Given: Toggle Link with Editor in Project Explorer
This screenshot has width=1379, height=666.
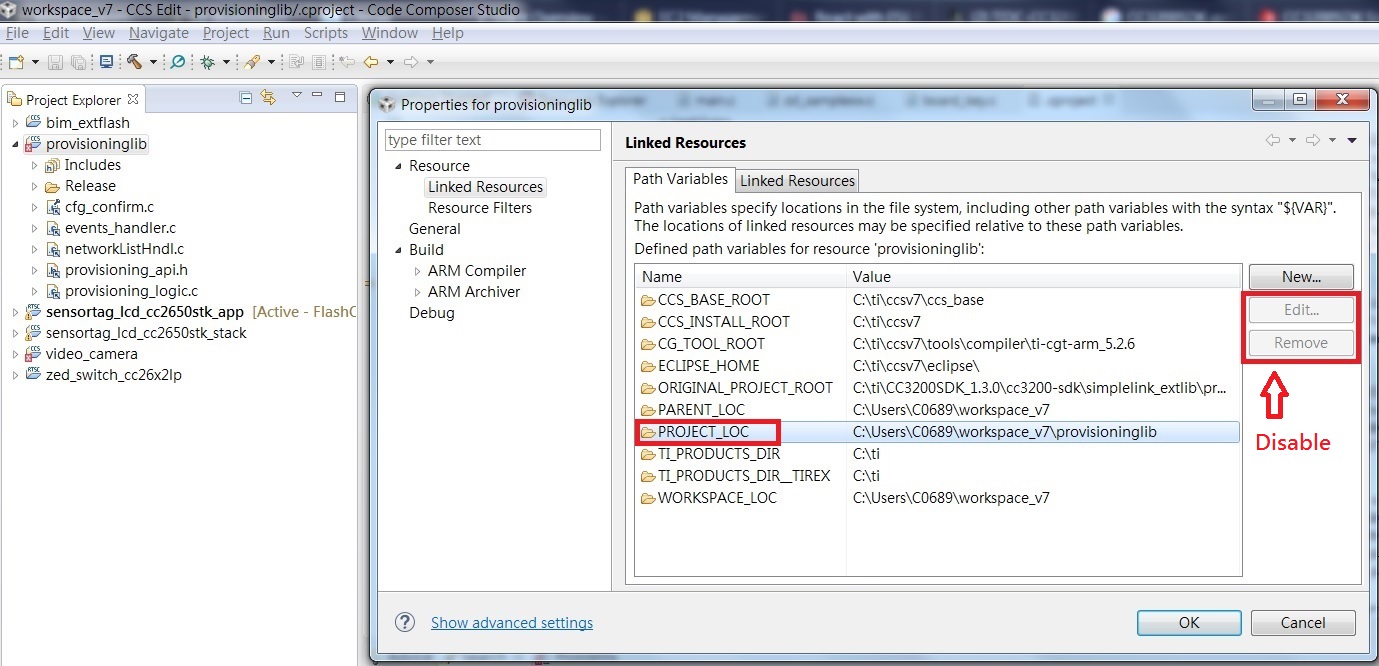Looking at the screenshot, I should click(268, 97).
